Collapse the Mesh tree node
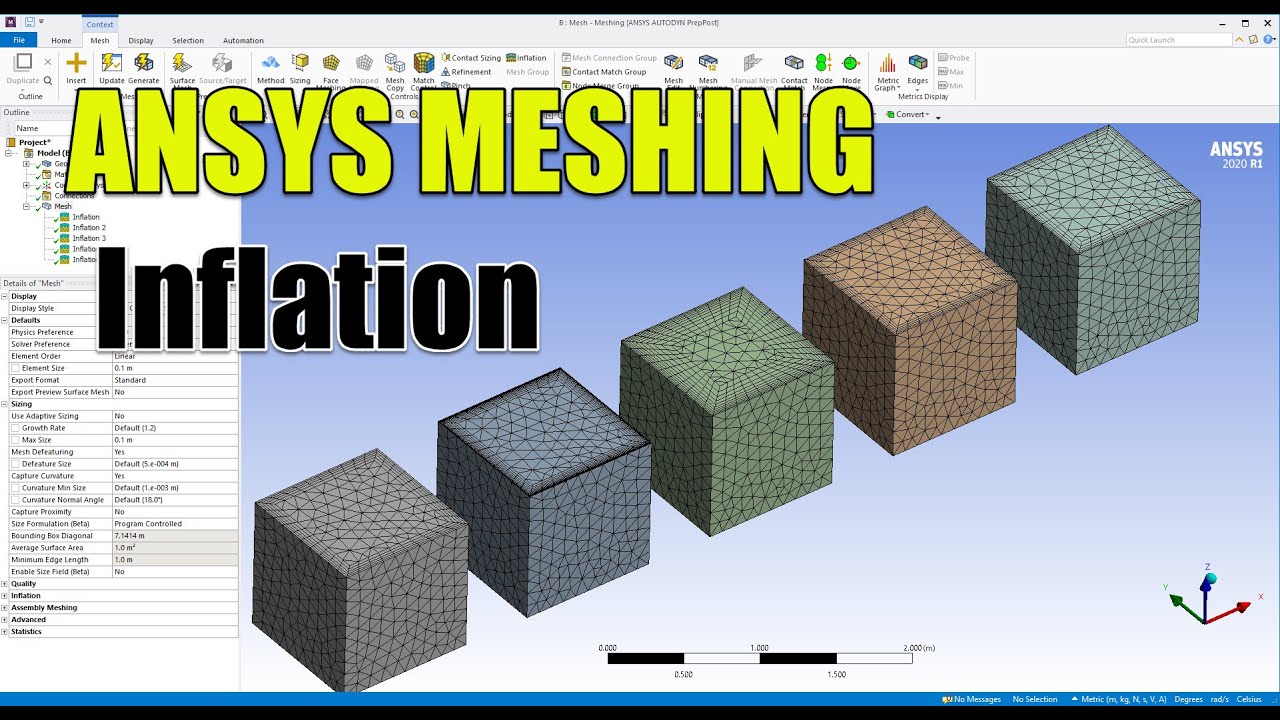The height and width of the screenshot is (720, 1280). [x=27, y=206]
